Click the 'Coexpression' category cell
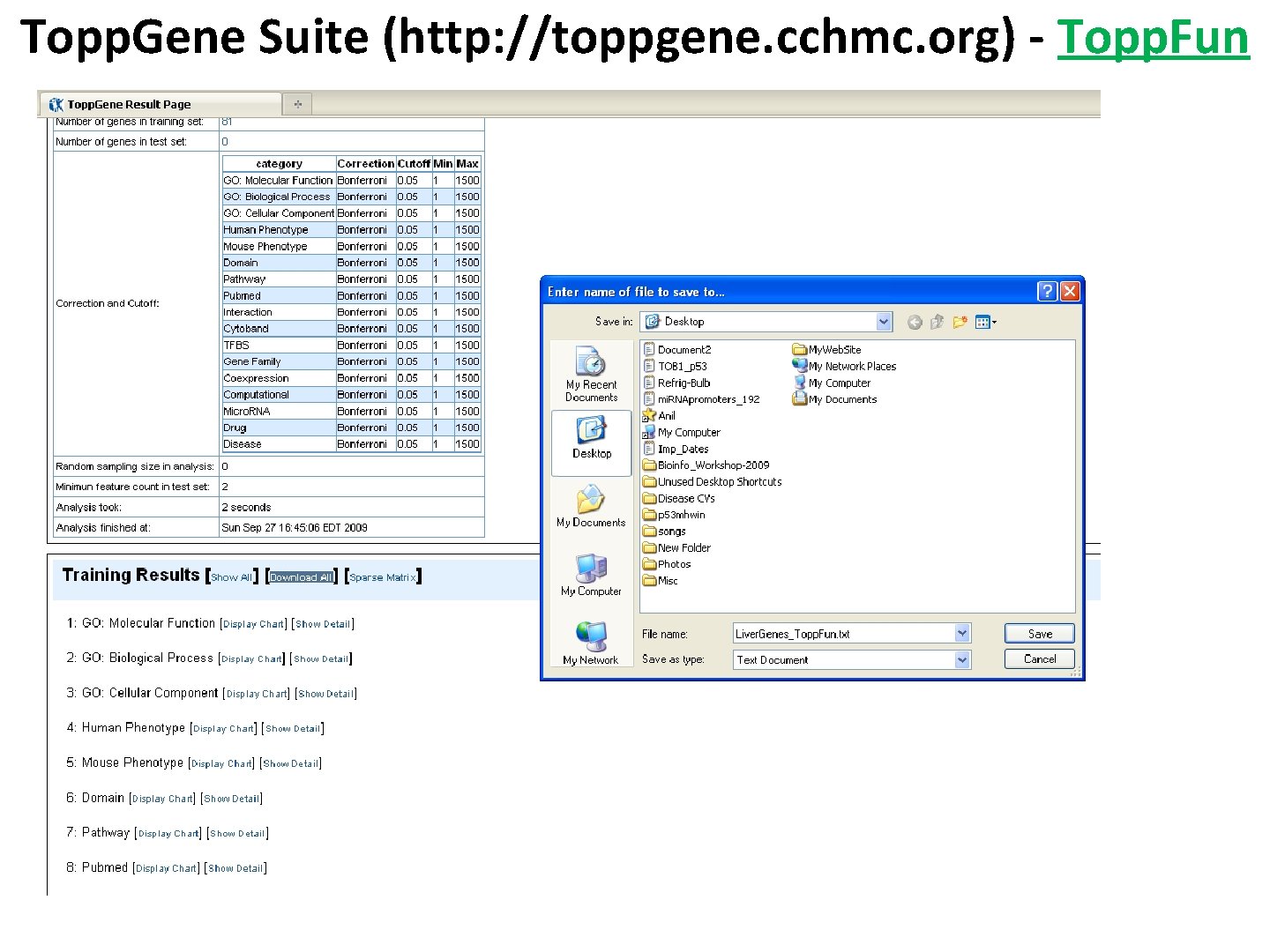Image resolution: width=1270 pixels, height=952 pixels. [x=279, y=378]
